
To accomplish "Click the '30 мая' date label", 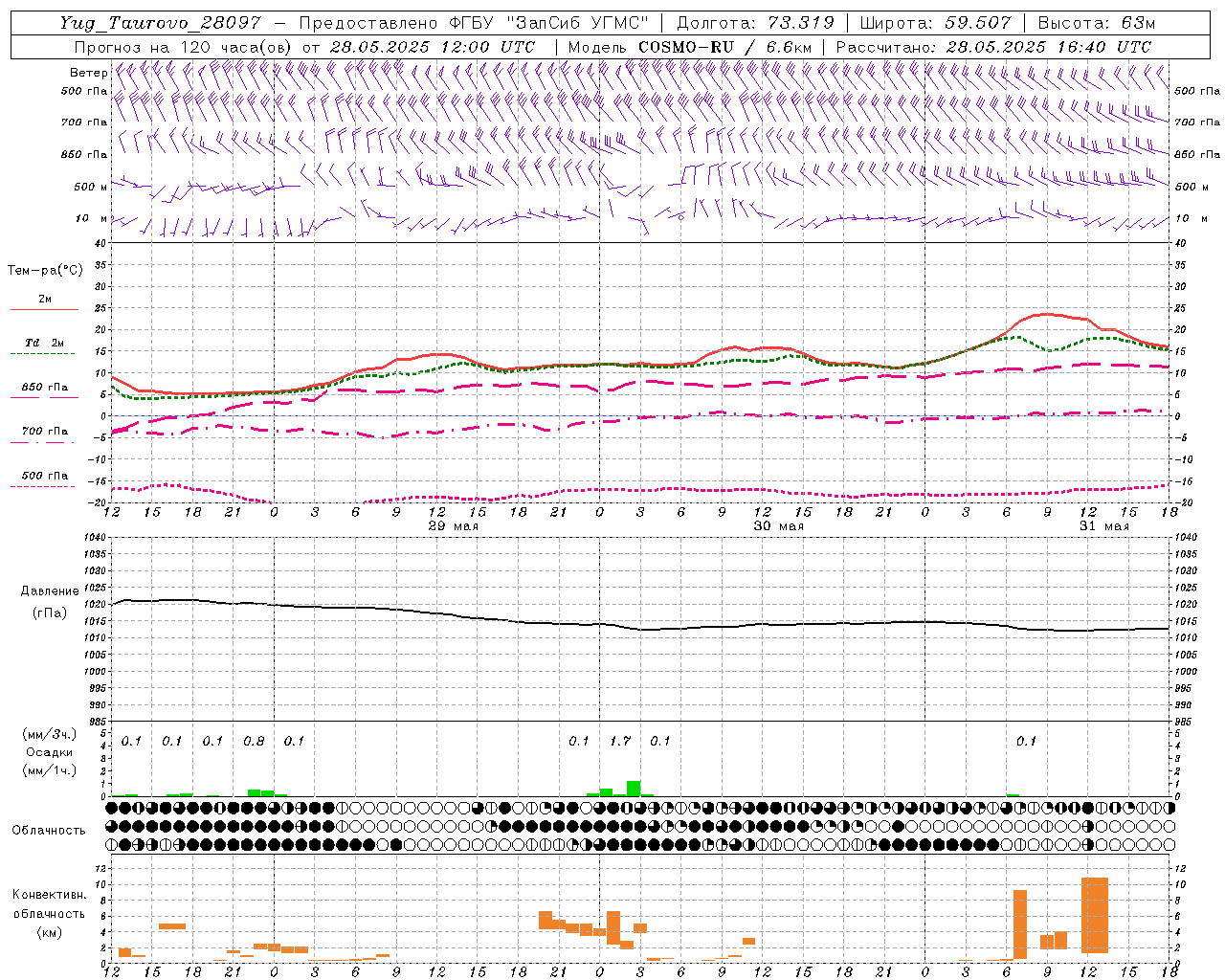I will pos(778,526).
